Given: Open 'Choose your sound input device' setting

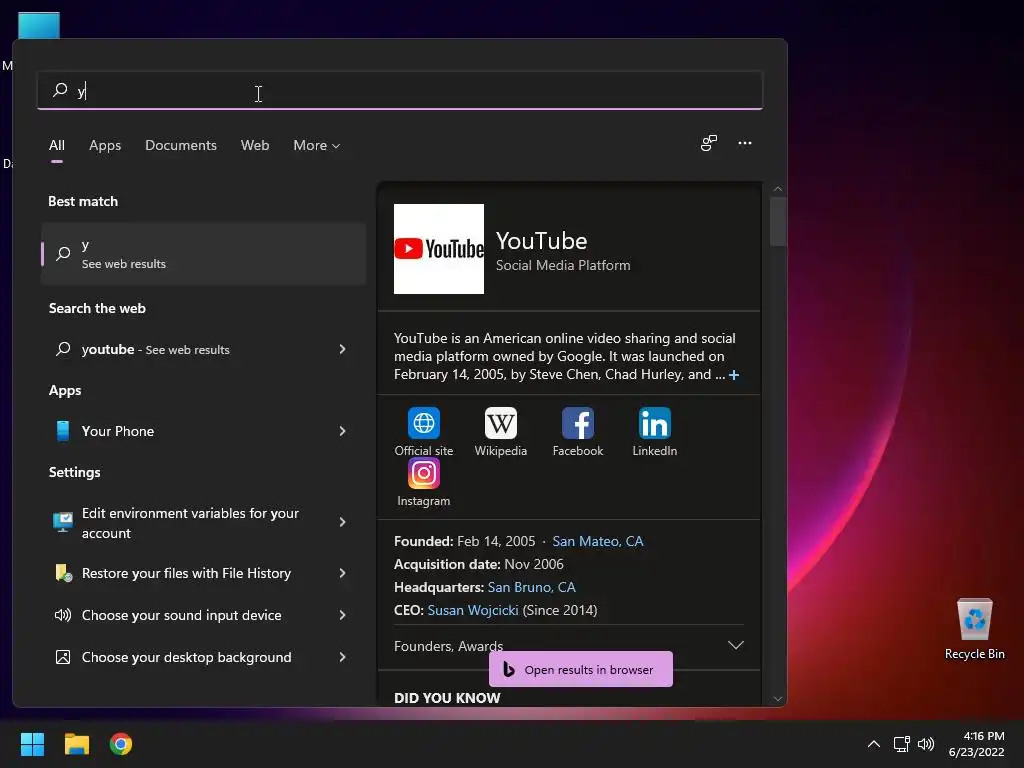Looking at the screenshot, I should pyautogui.click(x=203, y=615).
